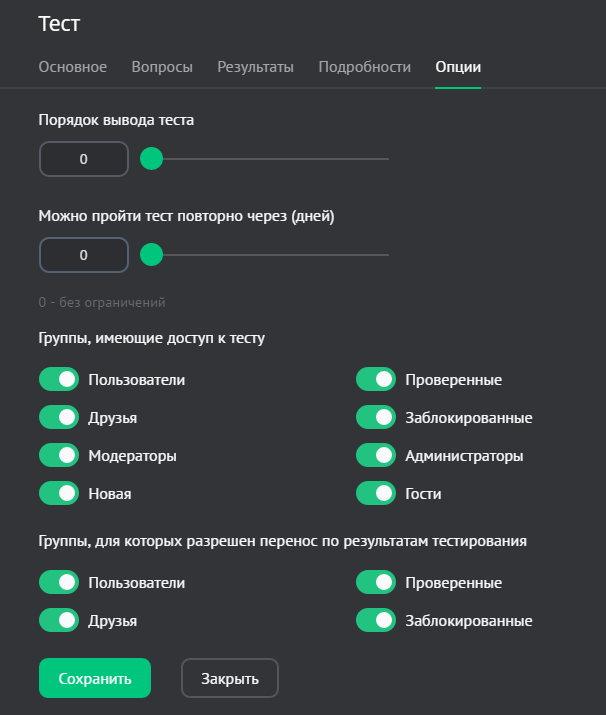
Task: Switch to the Основное tab
Action: point(72,67)
